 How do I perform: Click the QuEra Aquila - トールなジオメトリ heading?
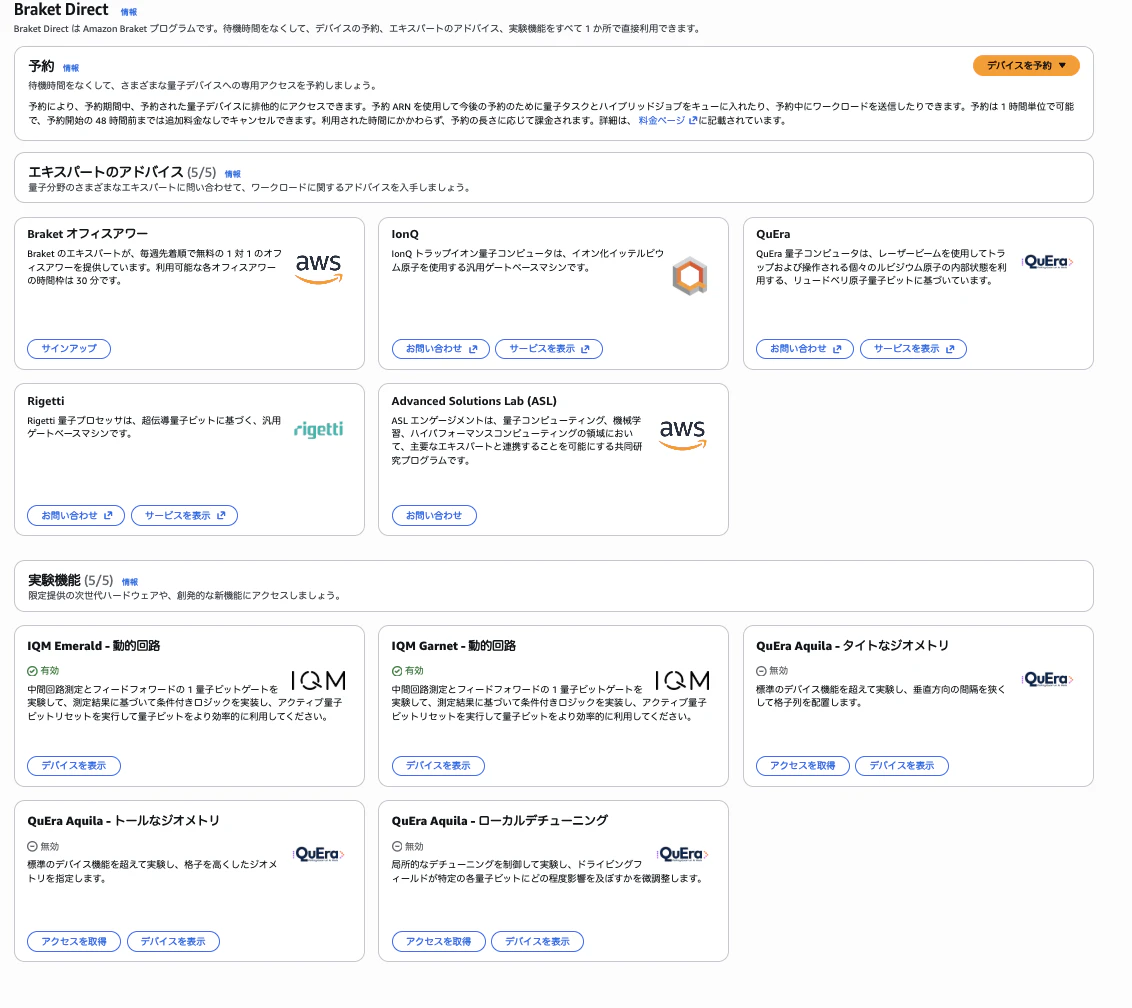(x=123, y=821)
